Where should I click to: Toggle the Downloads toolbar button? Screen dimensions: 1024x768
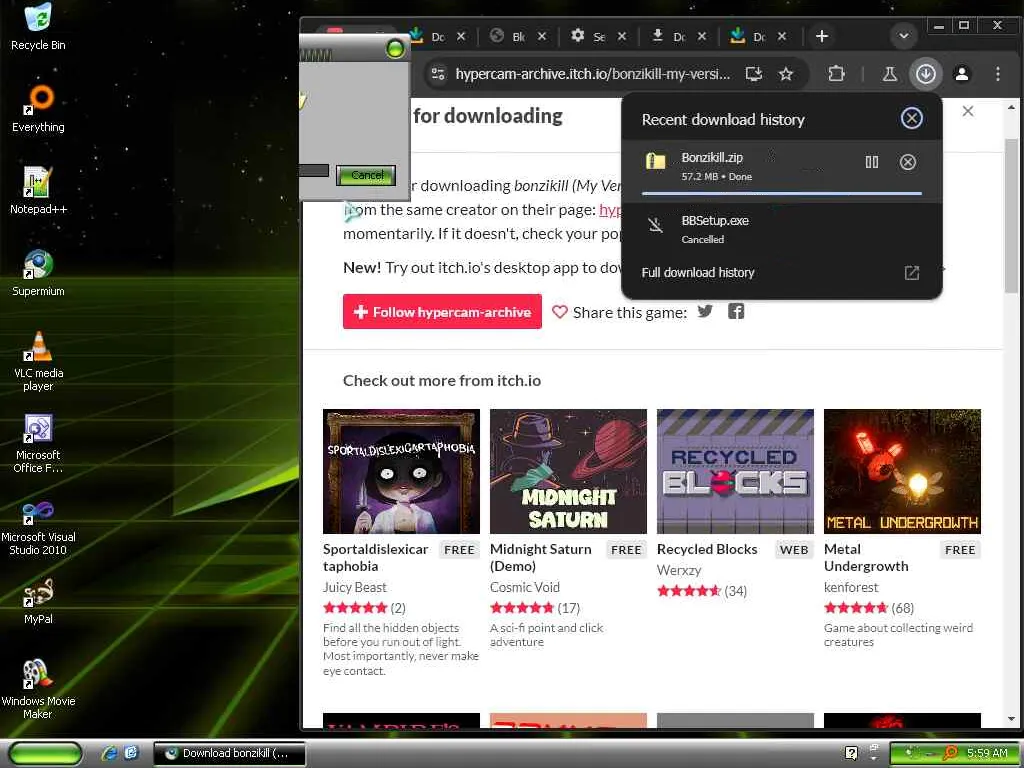point(925,74)
